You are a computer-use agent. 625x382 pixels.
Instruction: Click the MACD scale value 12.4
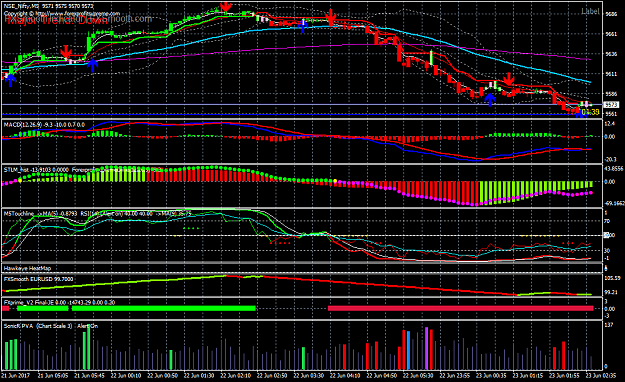(x=610, y=124)
